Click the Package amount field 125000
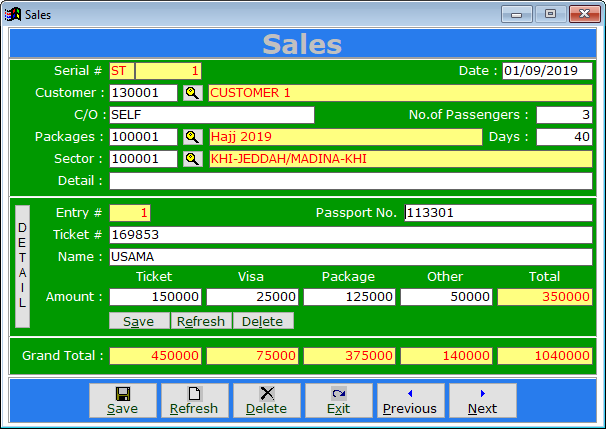606x429 pixels. [x=349, y=297]
